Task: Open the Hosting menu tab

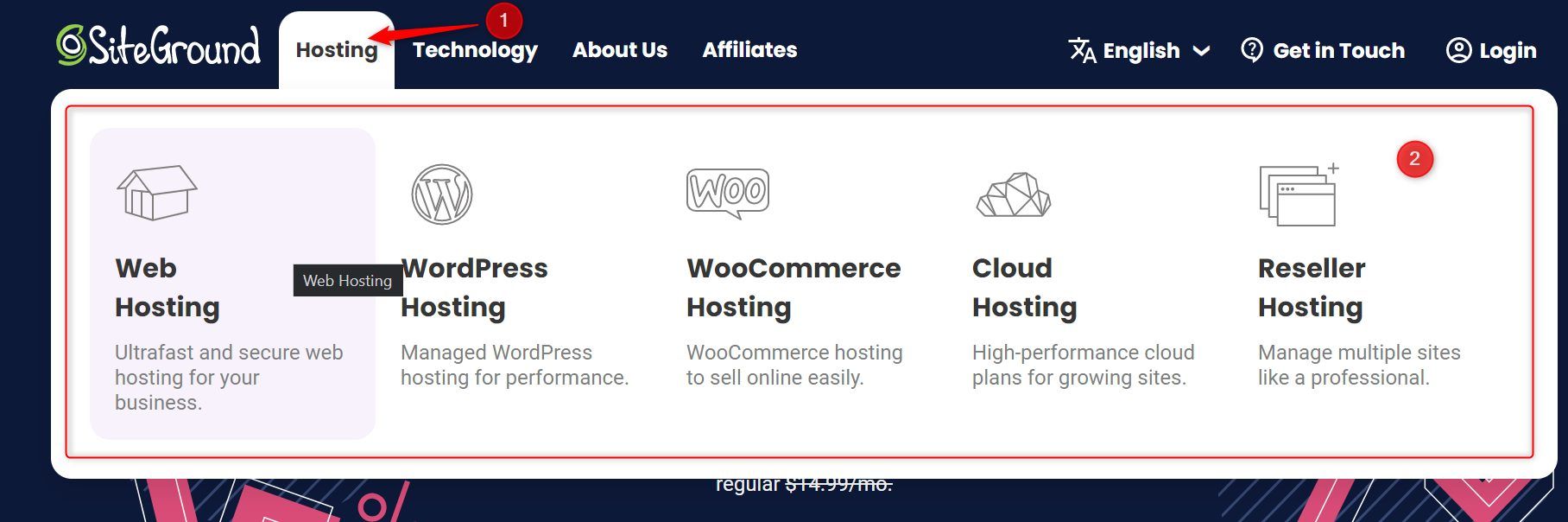Action: coord(337,50)
